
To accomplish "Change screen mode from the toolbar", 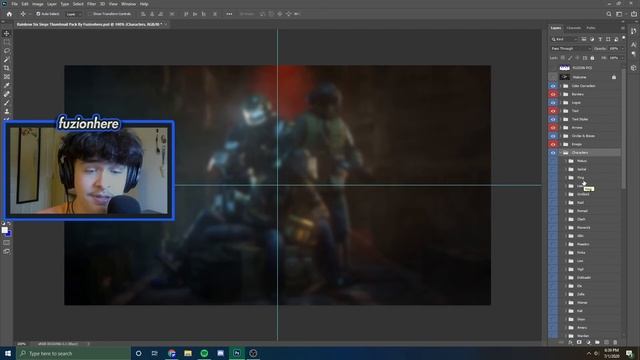I will pyautogui.click(x=7, y=251).
